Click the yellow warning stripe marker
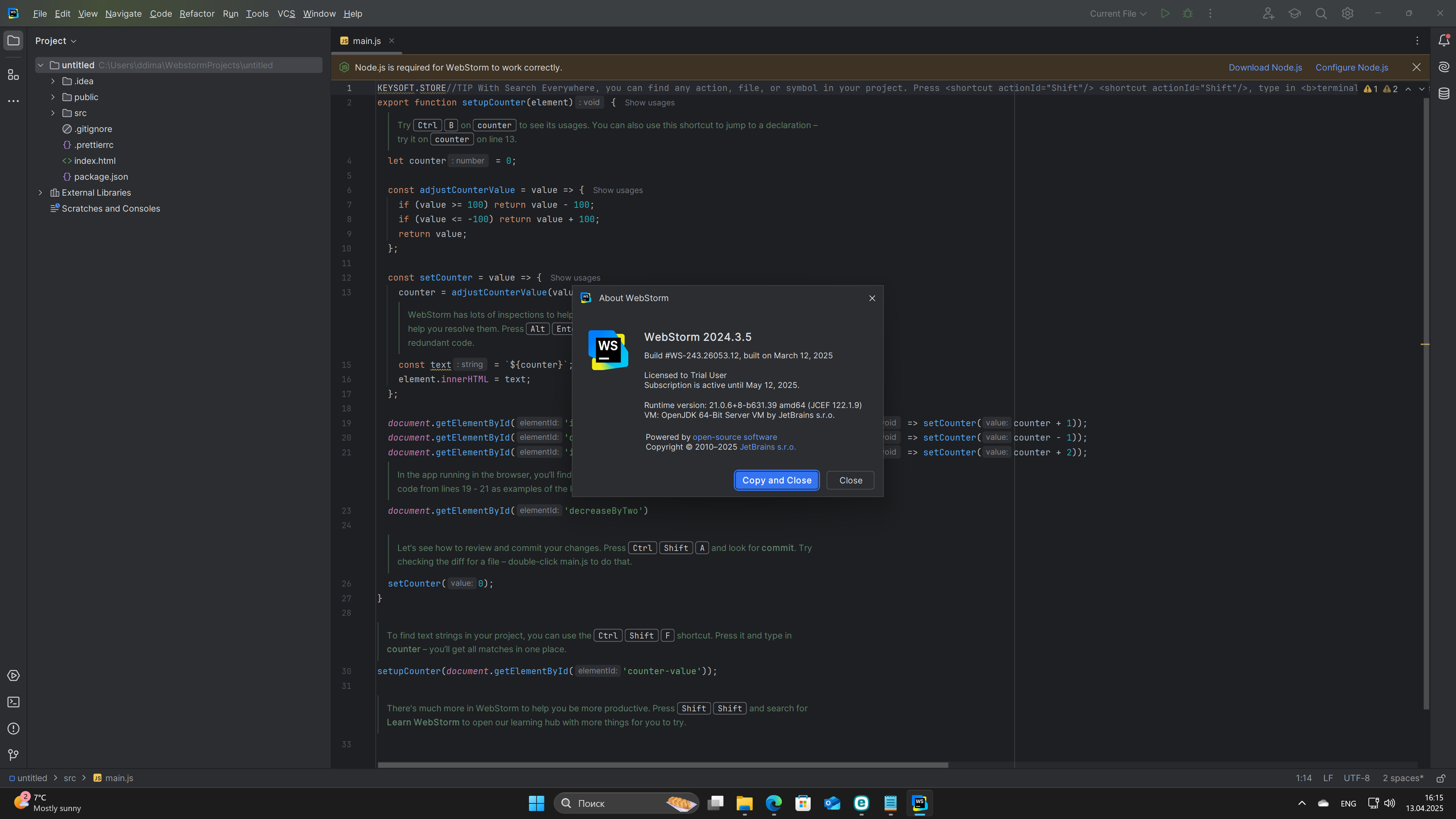 1425,344
